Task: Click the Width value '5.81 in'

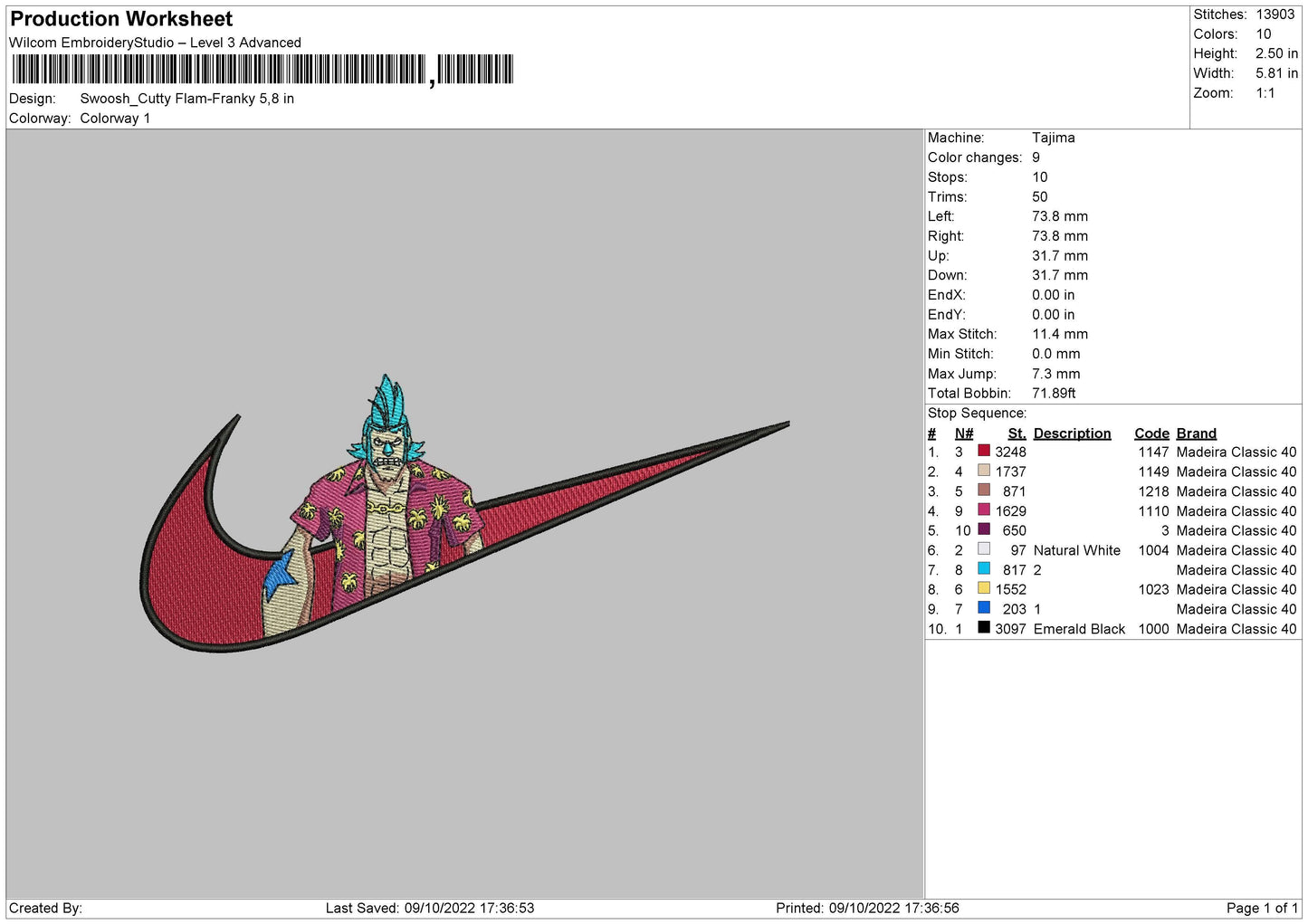Action: tap(1276, 73)
